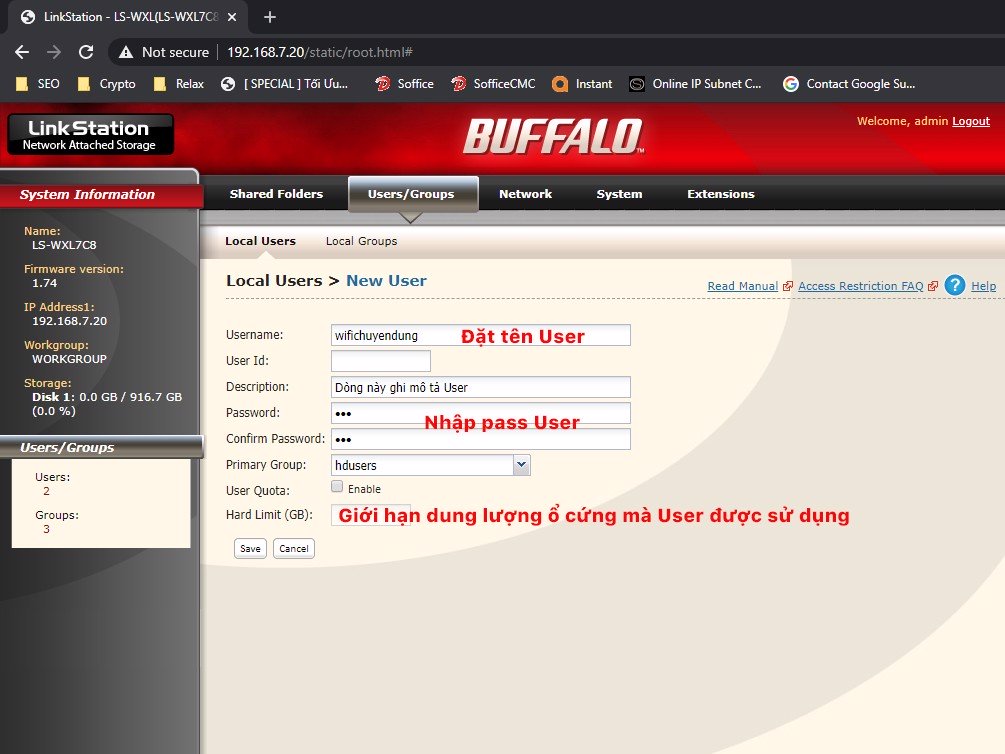Open the Extensions menu
Viewport: 1005px width, 754px height.
[x=720, y=194]
